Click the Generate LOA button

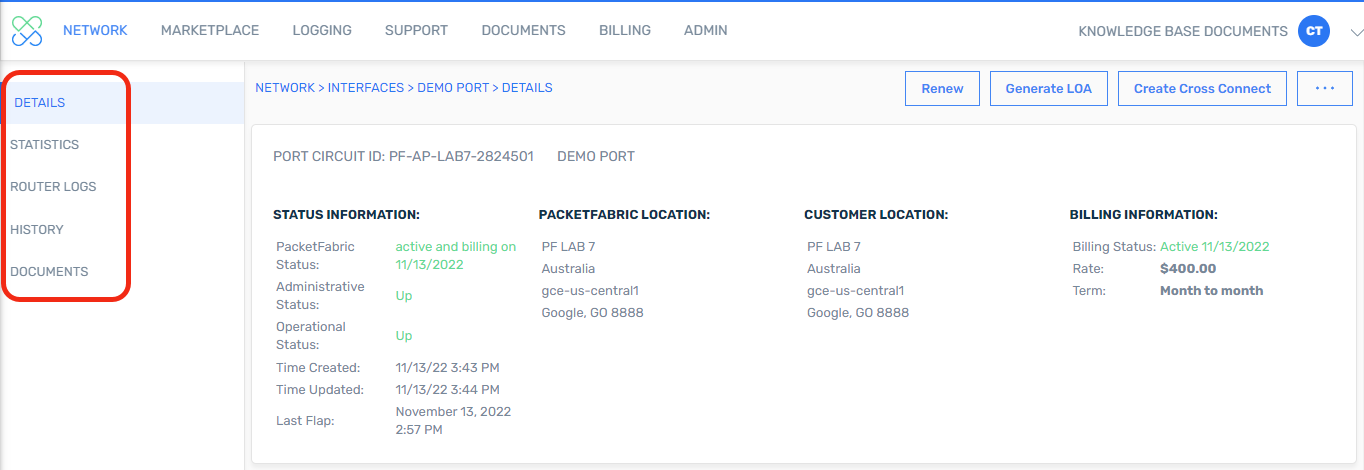pos(1048,88)
